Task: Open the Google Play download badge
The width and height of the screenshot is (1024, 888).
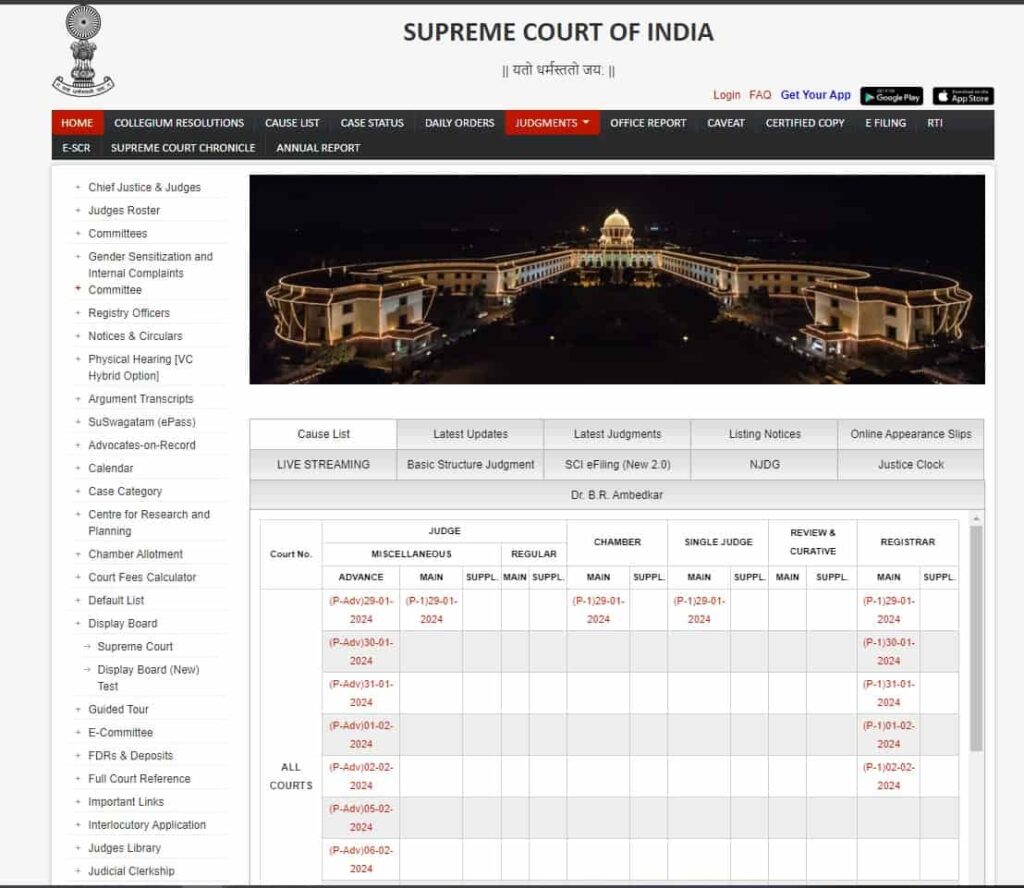Action: (893, 96)
